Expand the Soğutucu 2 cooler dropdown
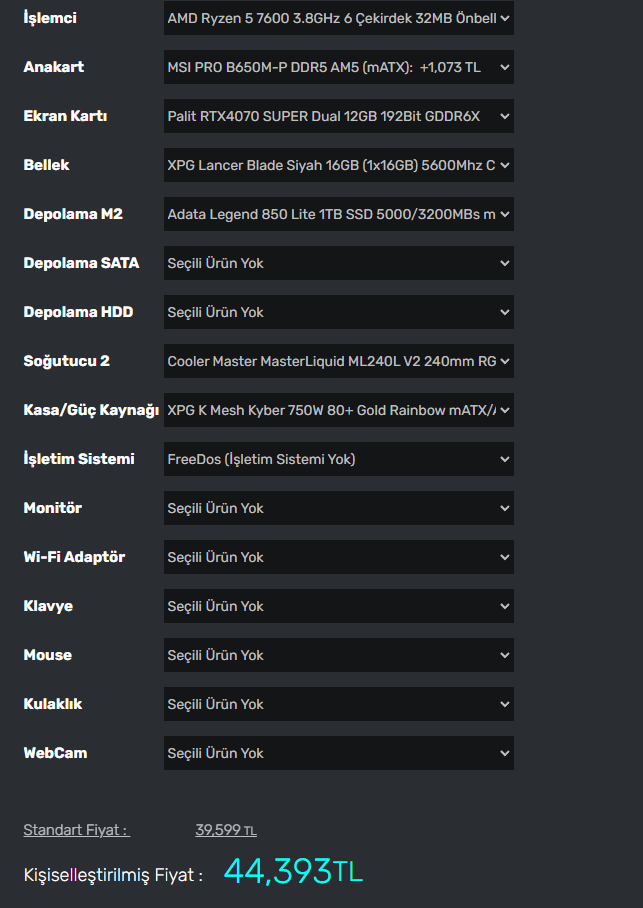The height and width of the screenshot is (908, 643). [x=339, y=361]
